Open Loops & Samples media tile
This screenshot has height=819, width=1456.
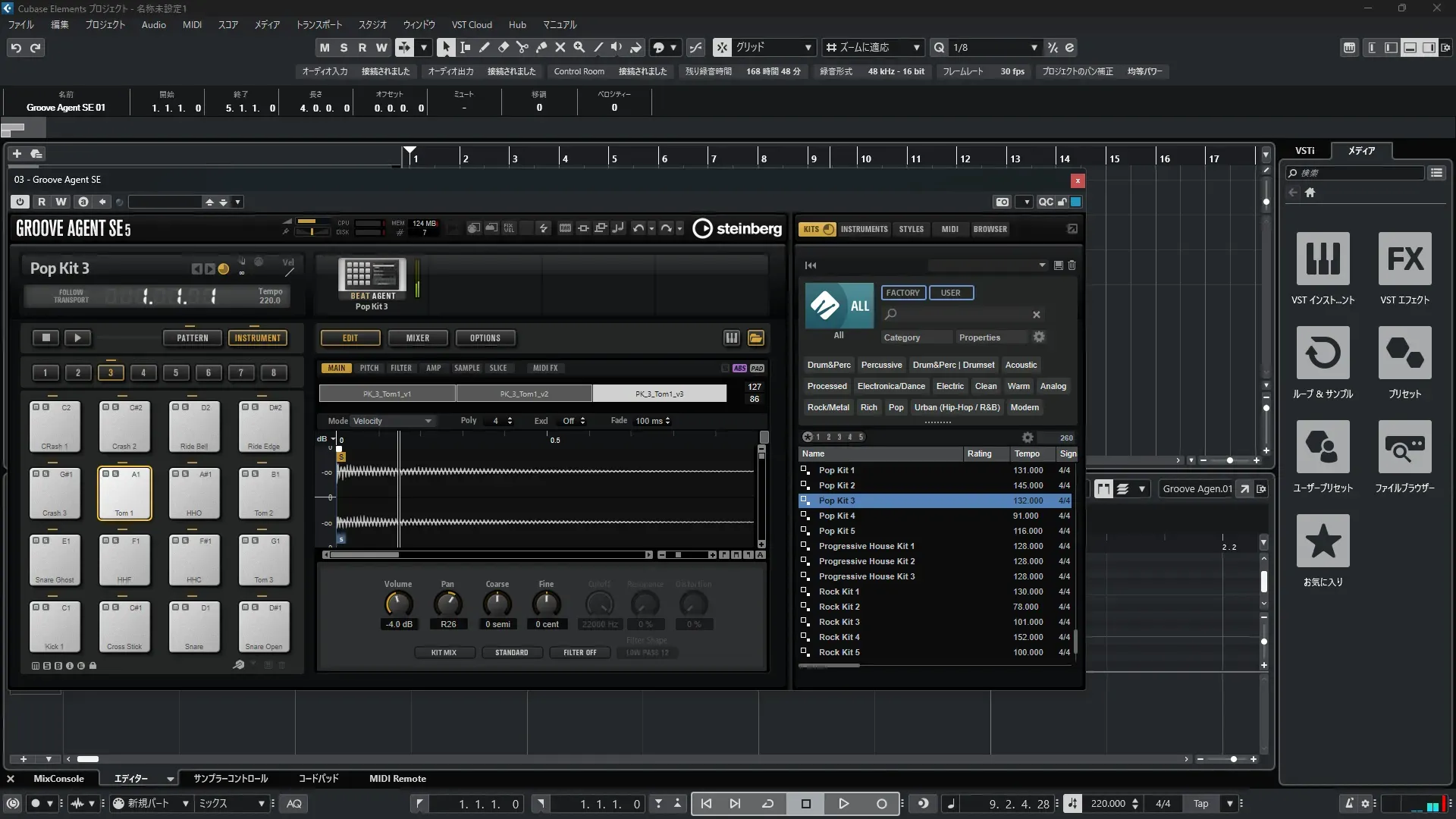[x=1323, y=353]
